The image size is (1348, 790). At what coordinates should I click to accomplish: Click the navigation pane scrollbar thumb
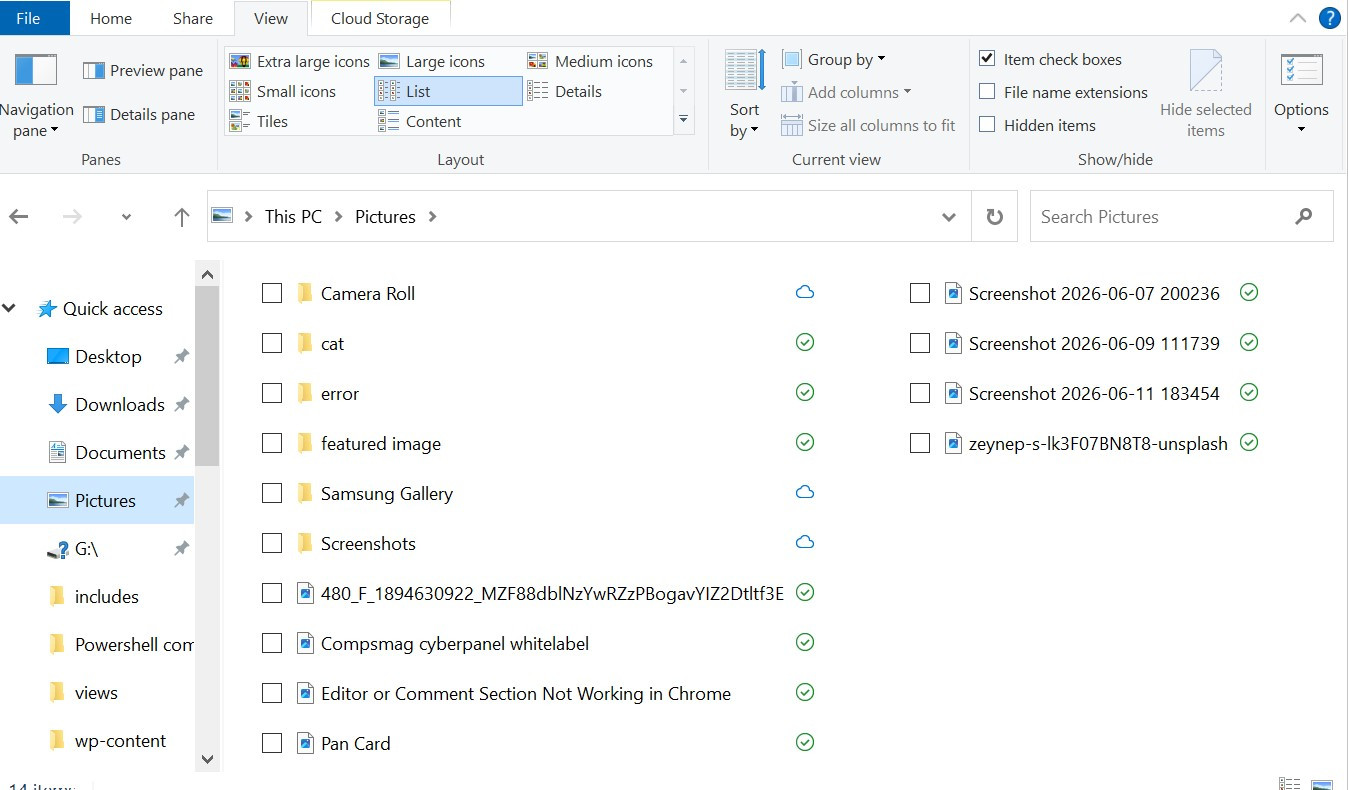[x=208, y=376]
